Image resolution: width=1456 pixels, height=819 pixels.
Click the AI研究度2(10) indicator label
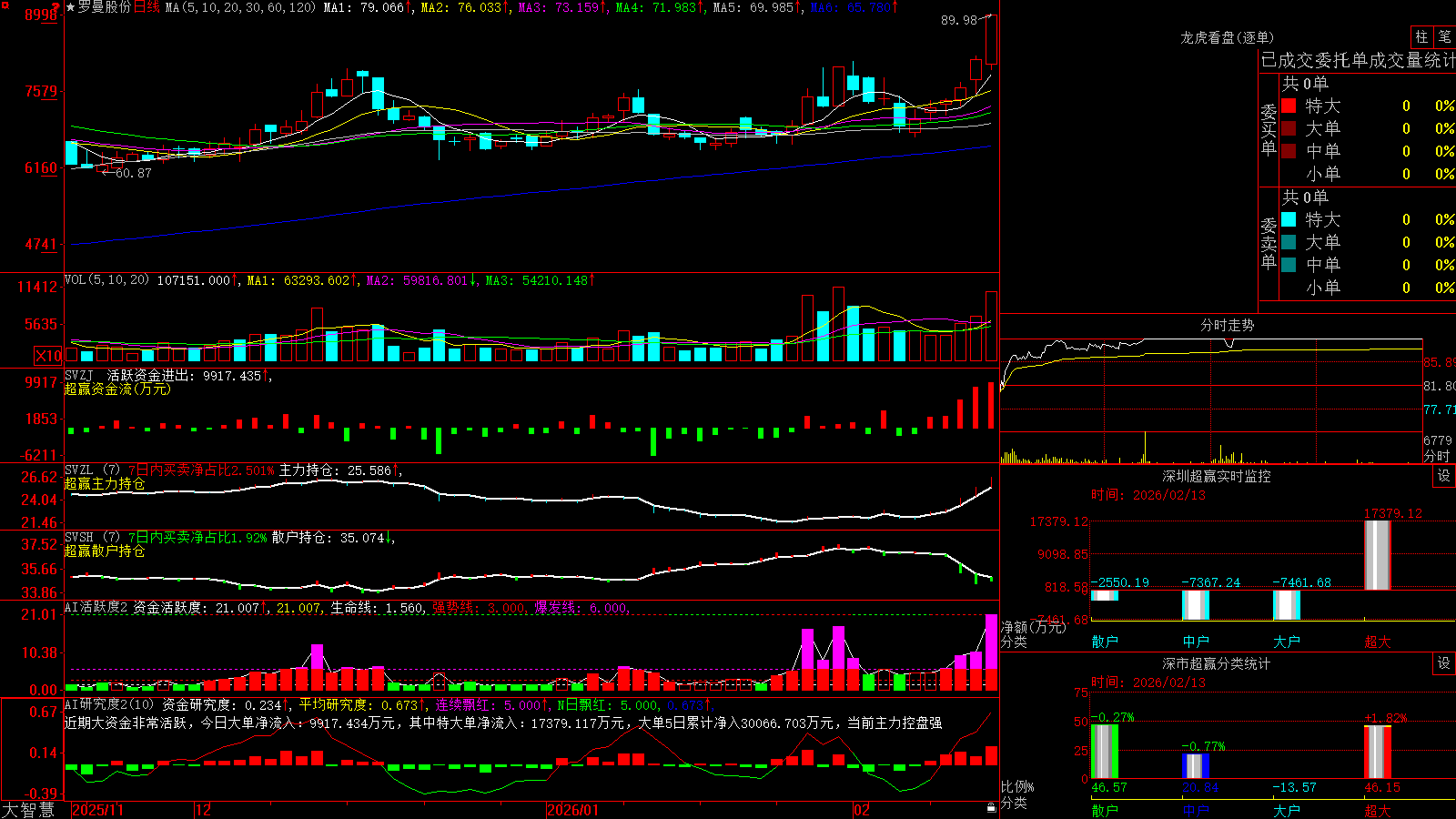click(109, 704)
